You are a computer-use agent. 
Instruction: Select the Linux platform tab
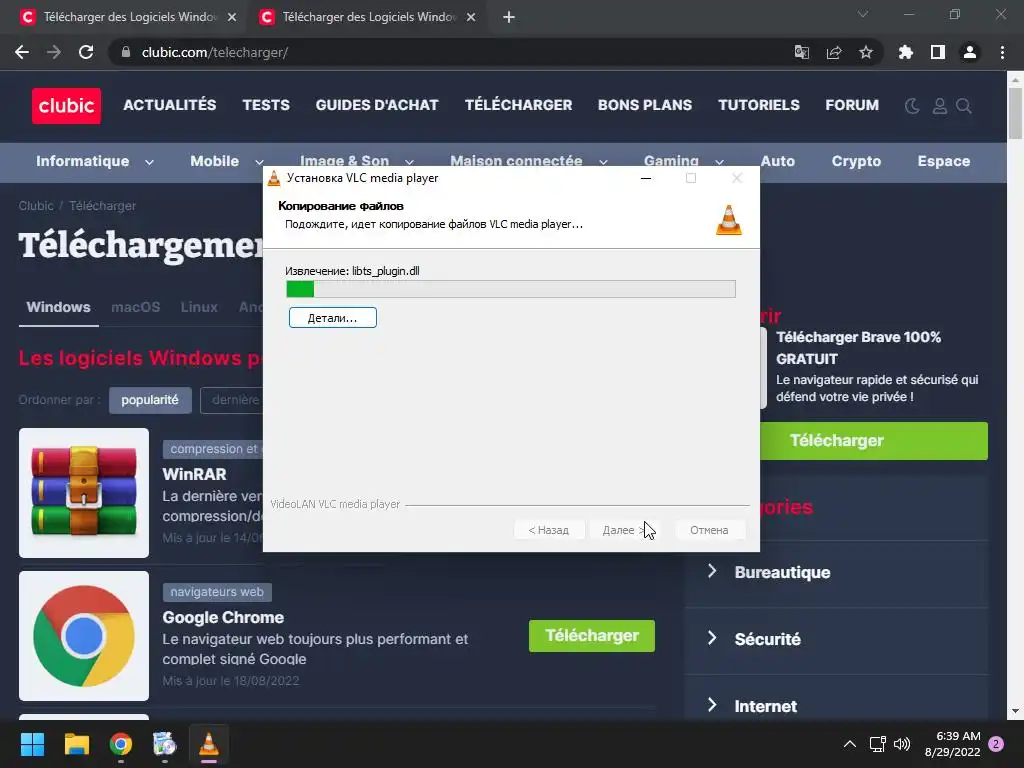[199, 307]
